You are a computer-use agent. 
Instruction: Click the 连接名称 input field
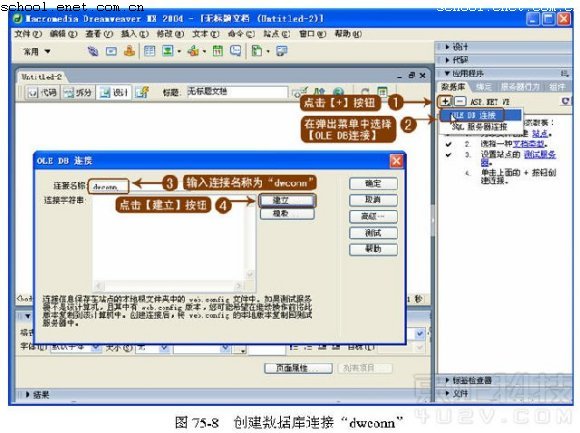(x=108, y=186)
